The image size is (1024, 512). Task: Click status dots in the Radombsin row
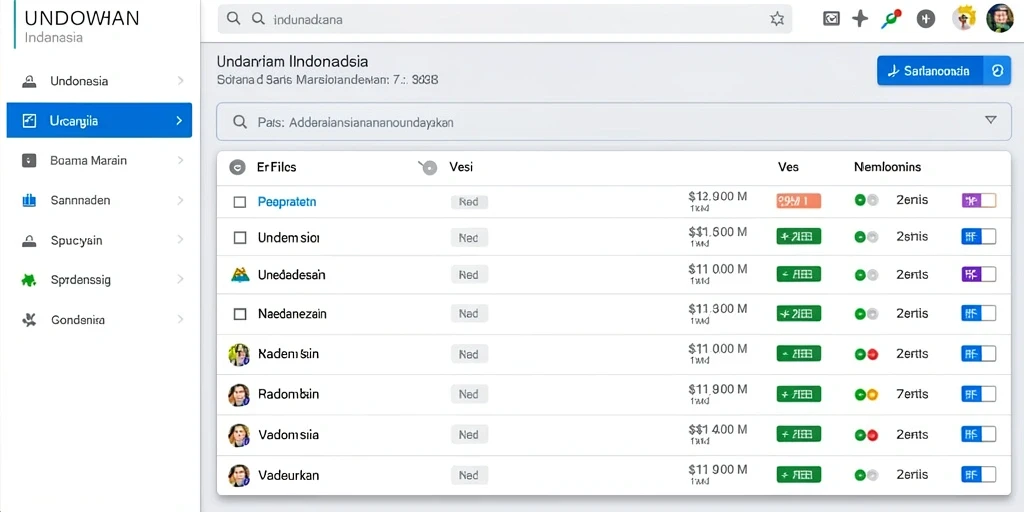click(866, 394)
